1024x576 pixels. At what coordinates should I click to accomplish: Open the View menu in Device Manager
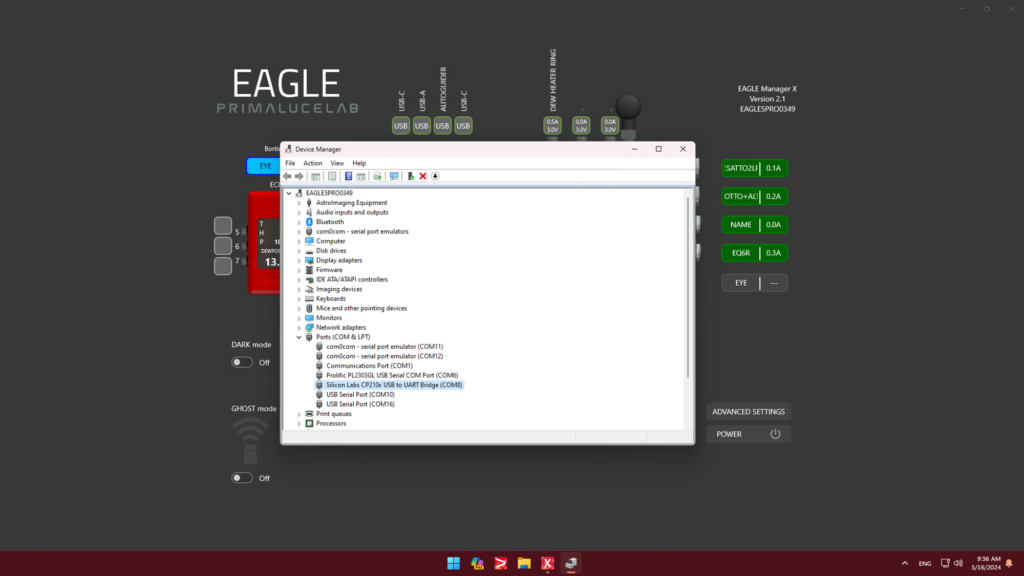click(336, 162)
